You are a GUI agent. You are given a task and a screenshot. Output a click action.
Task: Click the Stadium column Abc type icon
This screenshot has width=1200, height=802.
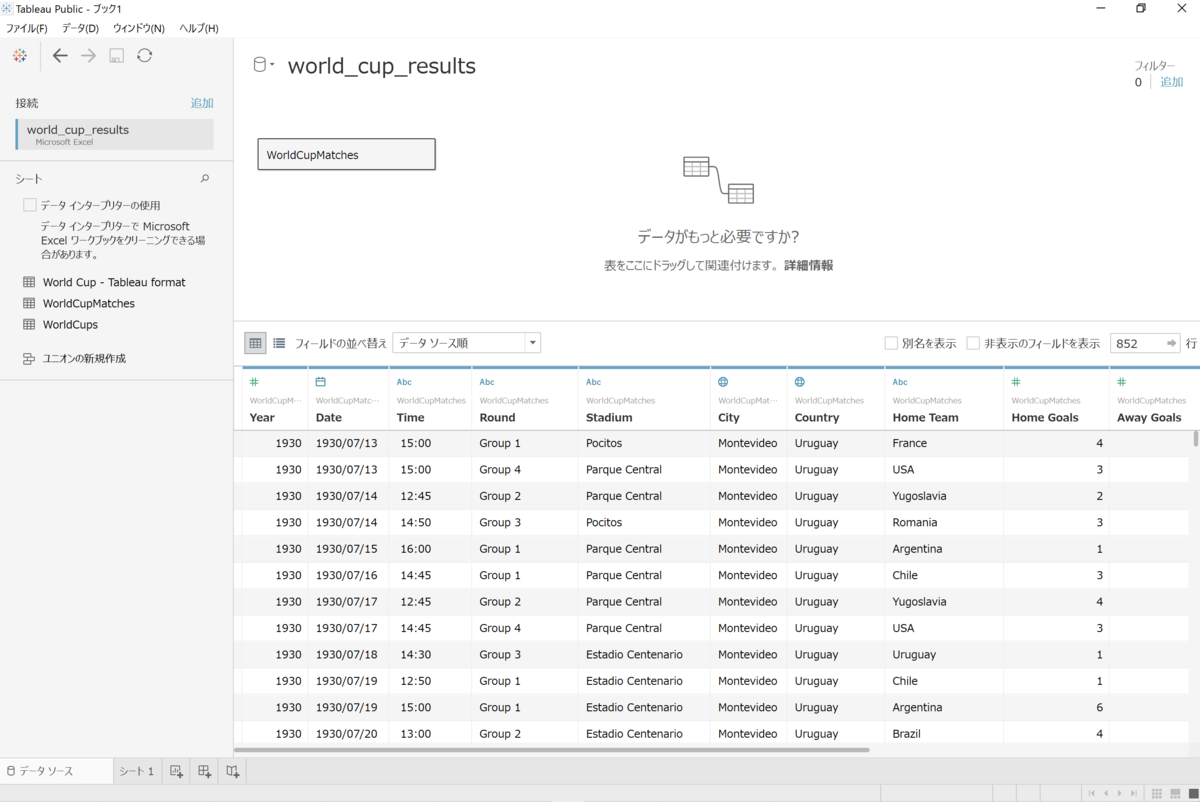point(594,382)
